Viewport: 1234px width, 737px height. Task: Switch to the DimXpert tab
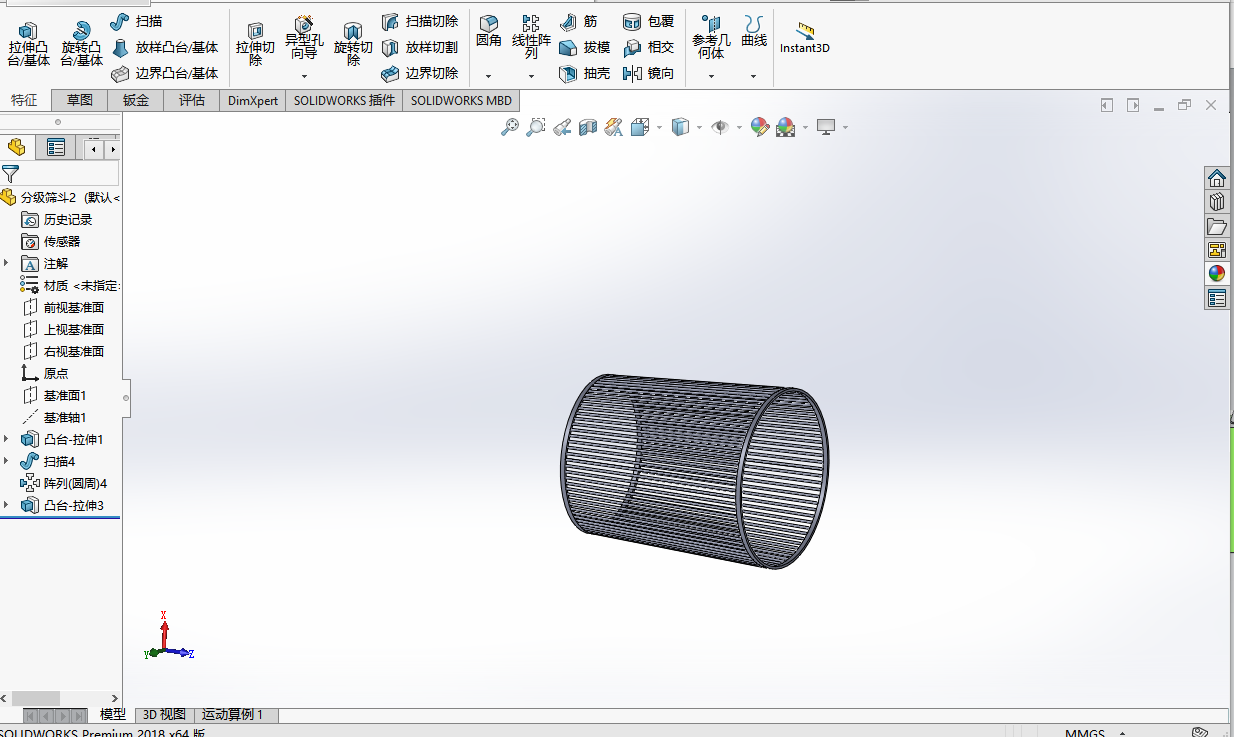253,100
